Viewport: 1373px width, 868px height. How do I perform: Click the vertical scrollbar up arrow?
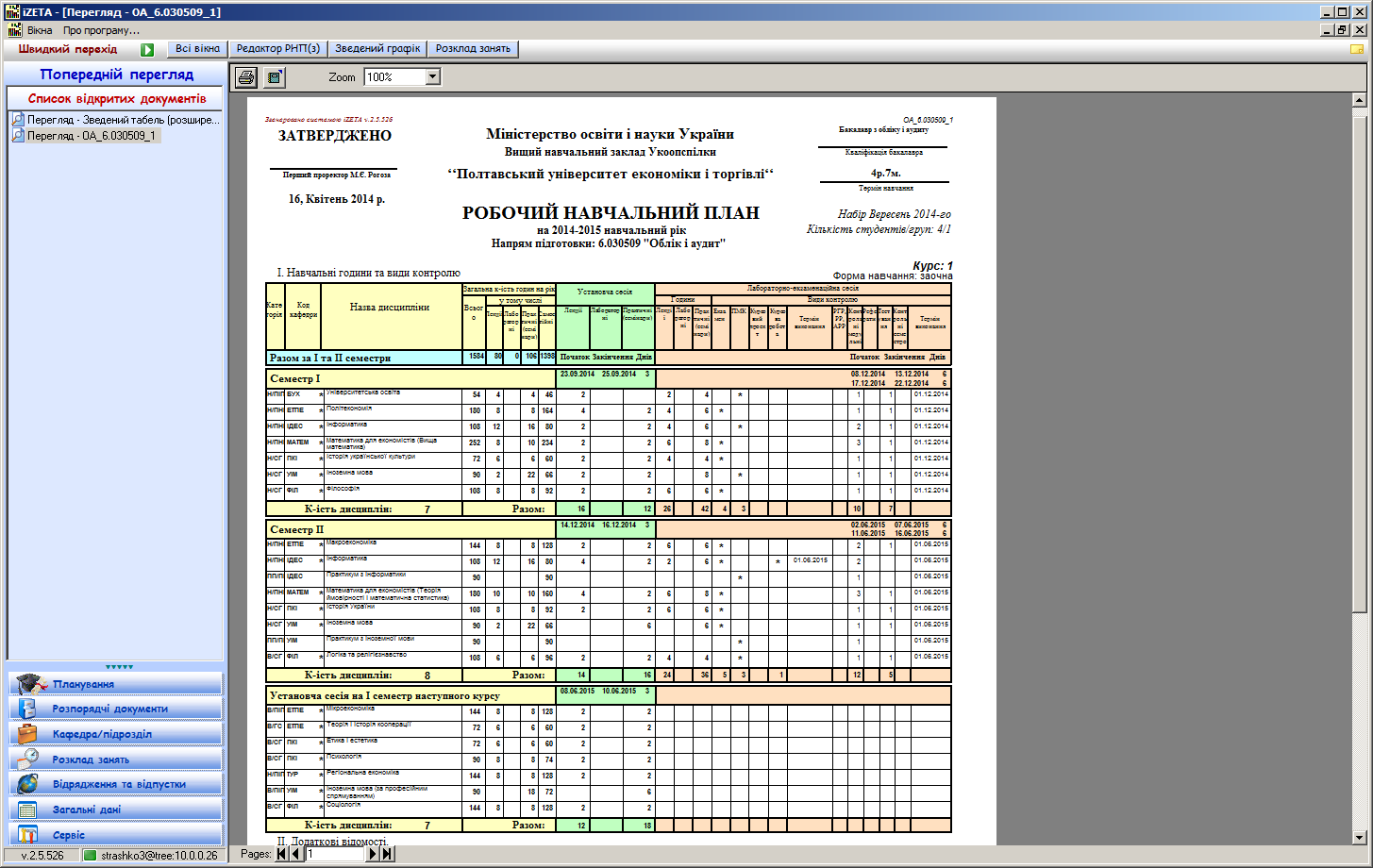tap(1360, 100)
